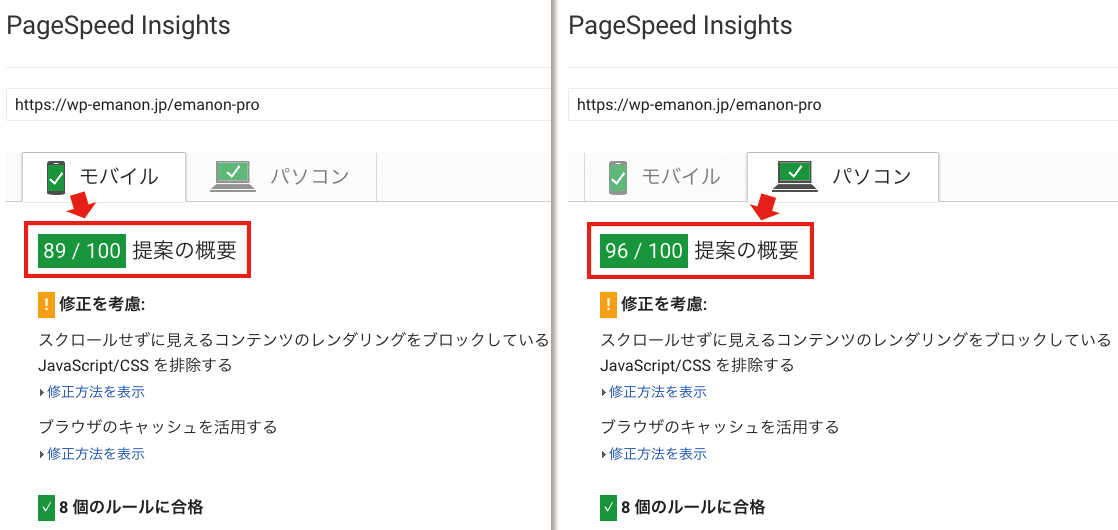Click the laptop icon in left panel
This screenshot has height=530, width=1118.
(x=232, y=178)
